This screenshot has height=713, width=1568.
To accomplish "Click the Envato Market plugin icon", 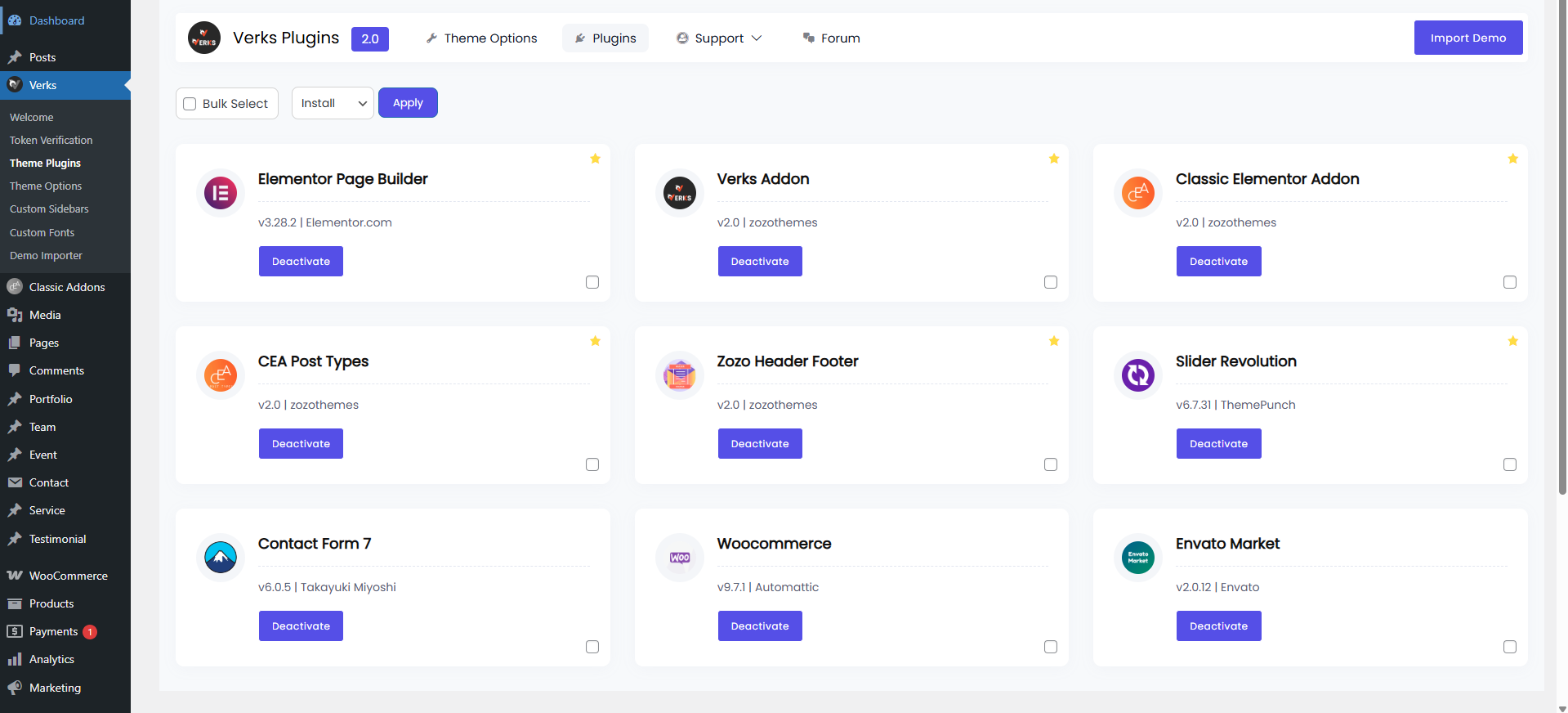I will pos(1137,558).
